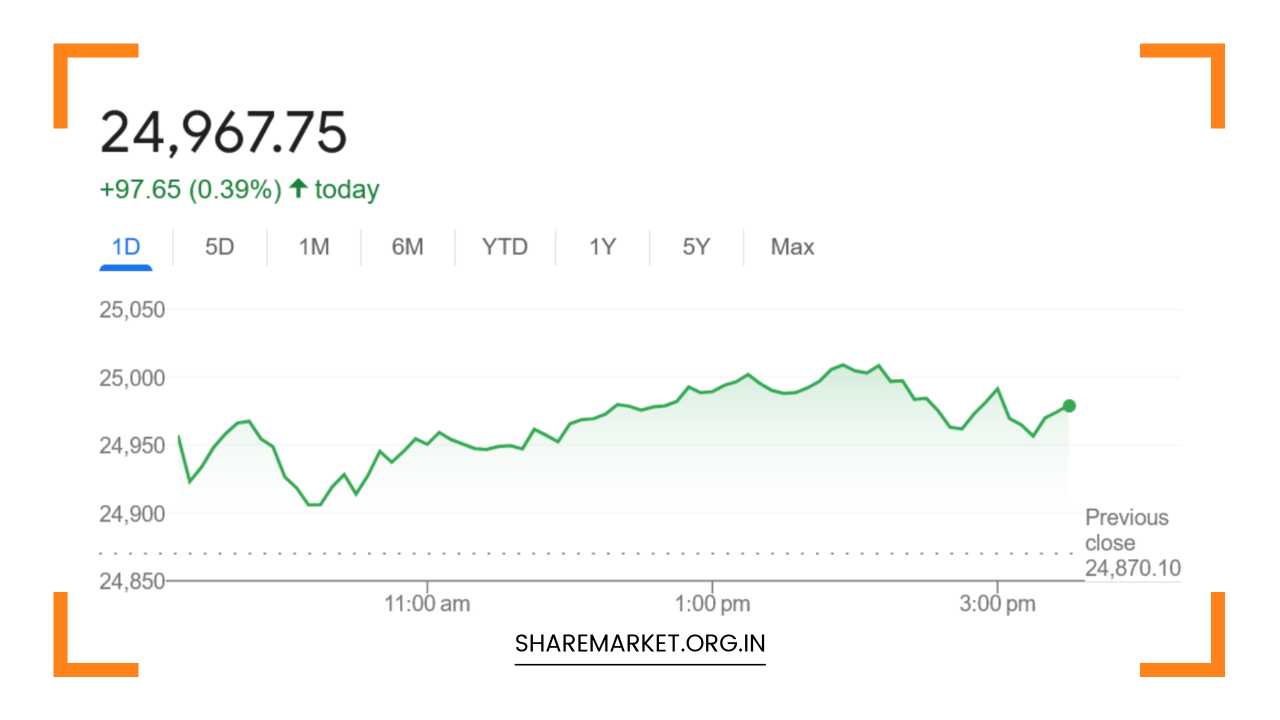Switch to YTD view

click(x=505, y=247)
